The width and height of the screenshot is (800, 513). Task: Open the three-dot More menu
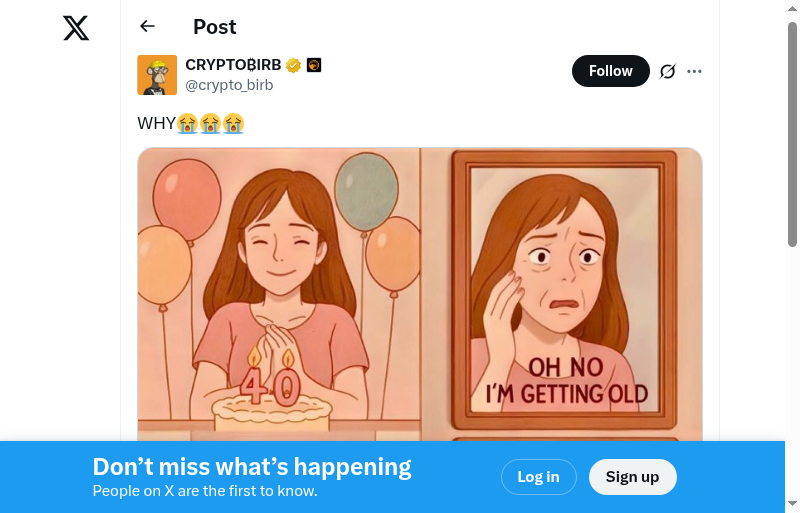coord(695,71)
